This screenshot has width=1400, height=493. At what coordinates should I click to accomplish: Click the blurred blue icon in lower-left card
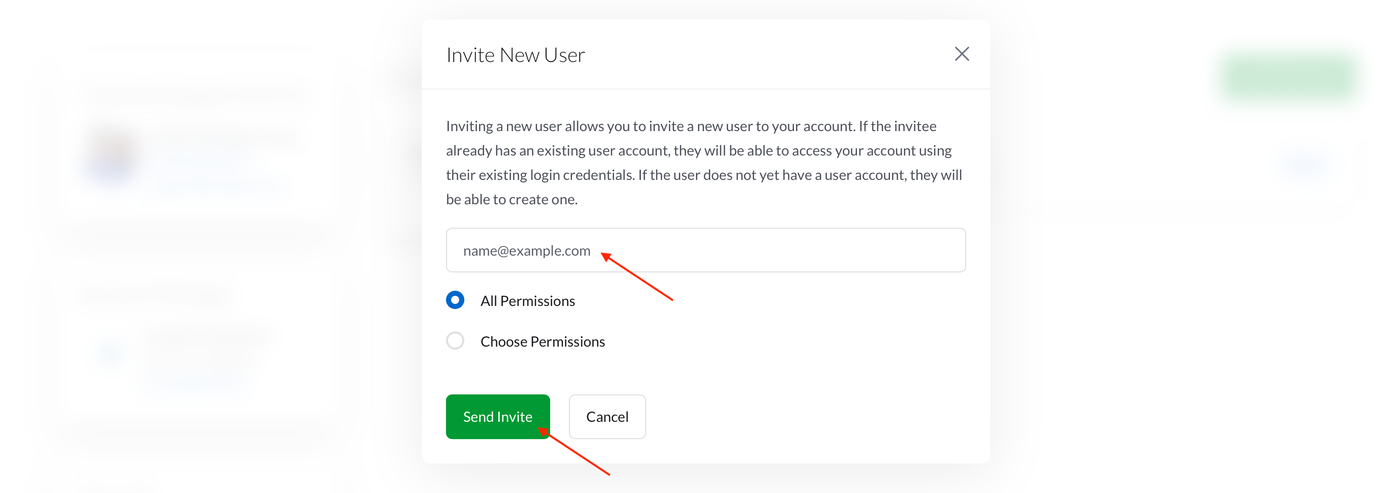(x=109, y=354)
